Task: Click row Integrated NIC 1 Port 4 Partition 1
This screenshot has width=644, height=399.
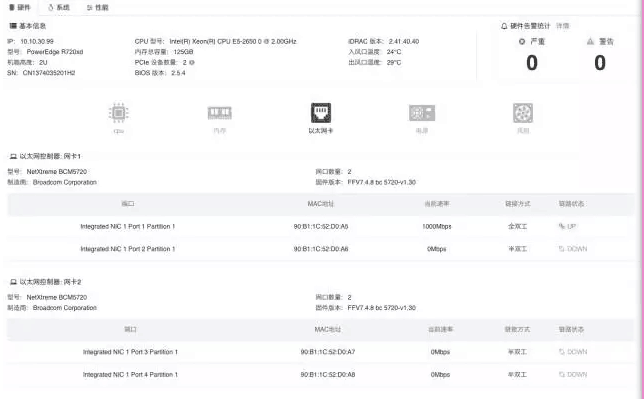Action: pos(321,375)
